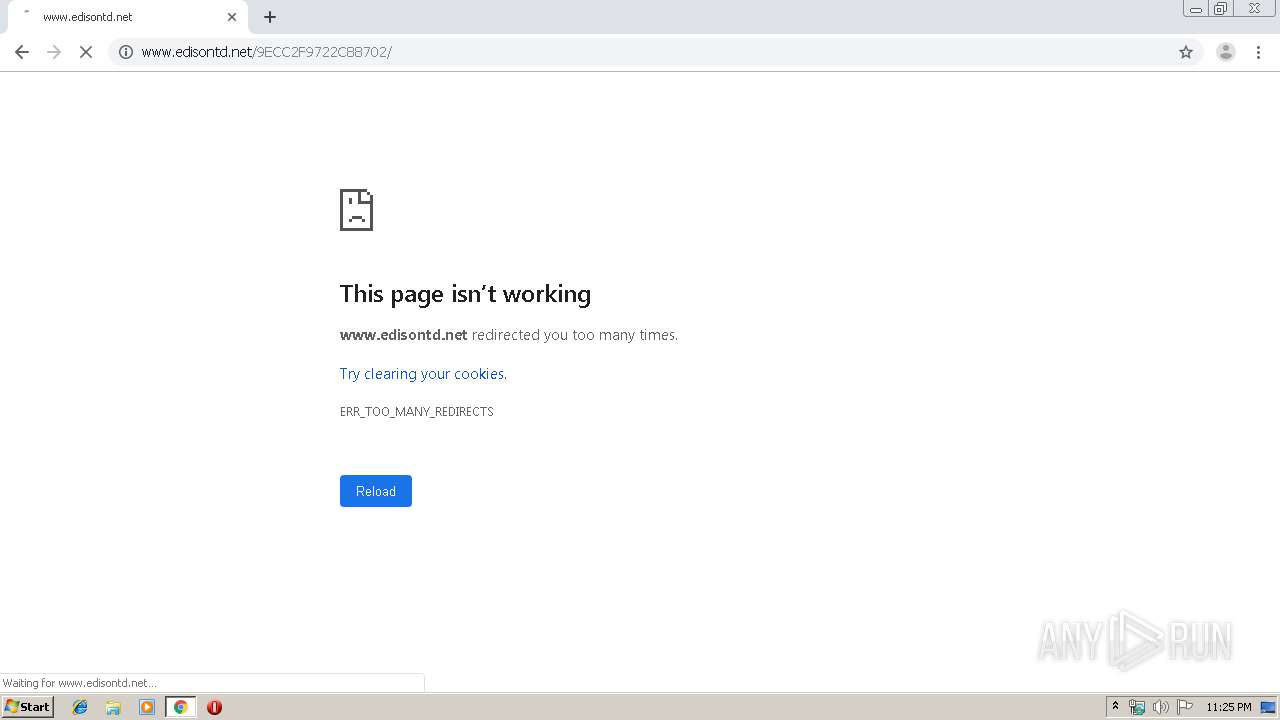The image size is (1280, 720).
Task: Open Chrome's three-dot customize menu
Action: 1259,52
